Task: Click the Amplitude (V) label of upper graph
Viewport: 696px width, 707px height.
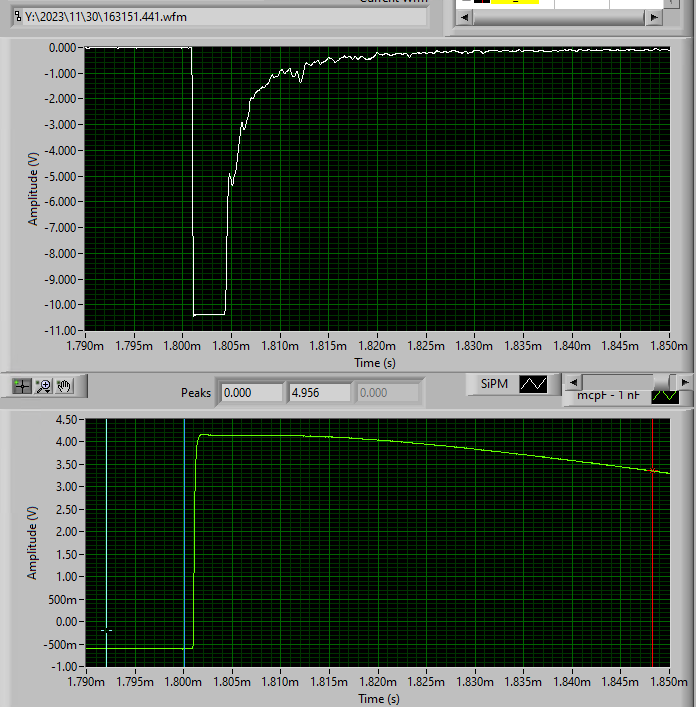Action: click(32, 188)
